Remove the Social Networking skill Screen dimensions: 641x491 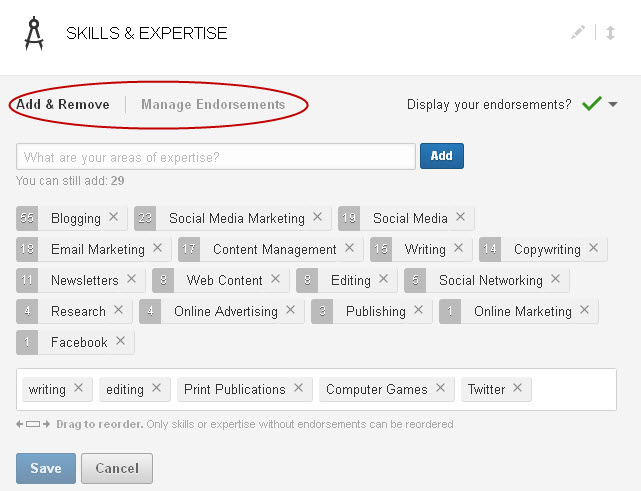point(555,279)
